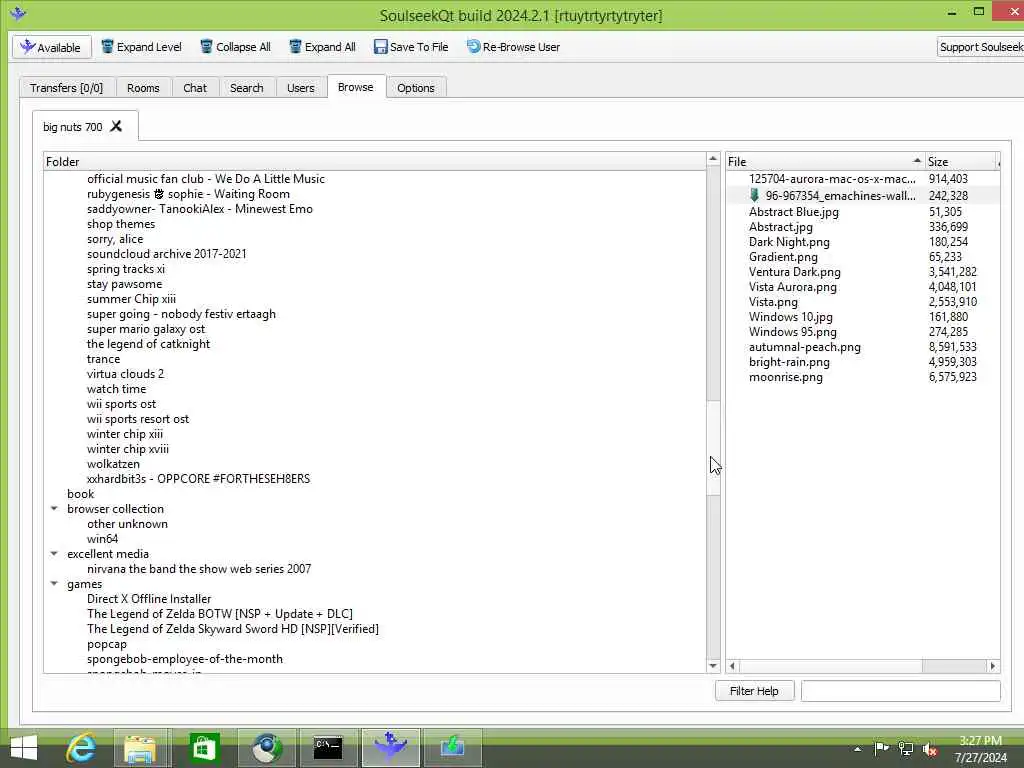Click the Support Soulseek button
Image resolution: width=1024 pixels, height=768 pixels.
point(980,47)
